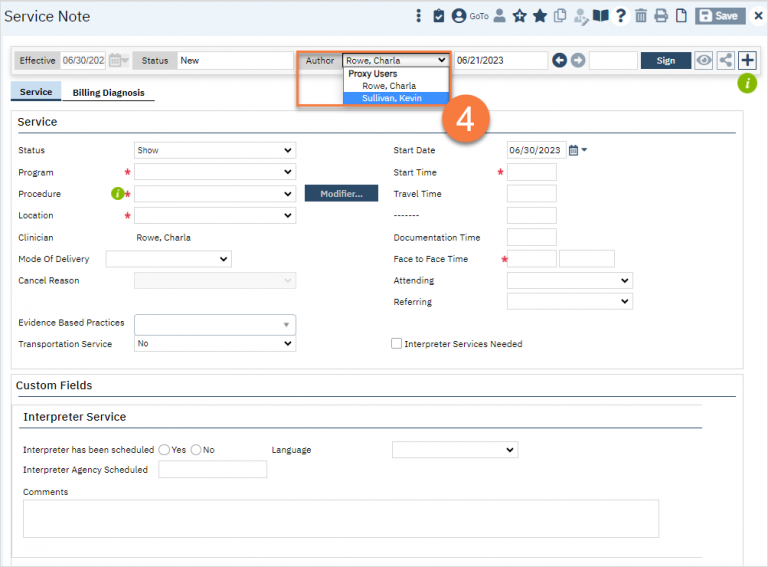Click the plus icon next to share
Screen dimensions: 768x567
pos(747,60)
